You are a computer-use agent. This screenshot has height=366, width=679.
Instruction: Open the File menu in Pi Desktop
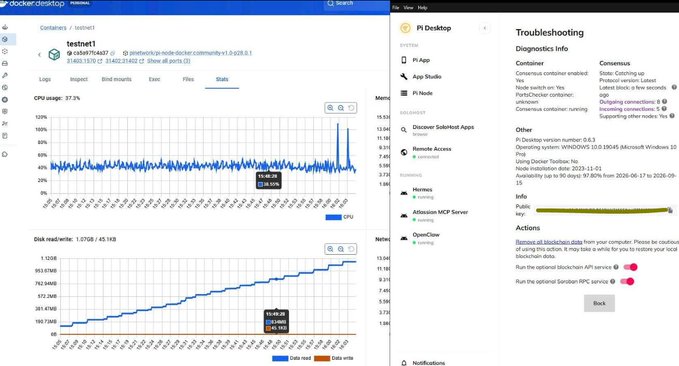pyautogui.click(x=396, y=7)
